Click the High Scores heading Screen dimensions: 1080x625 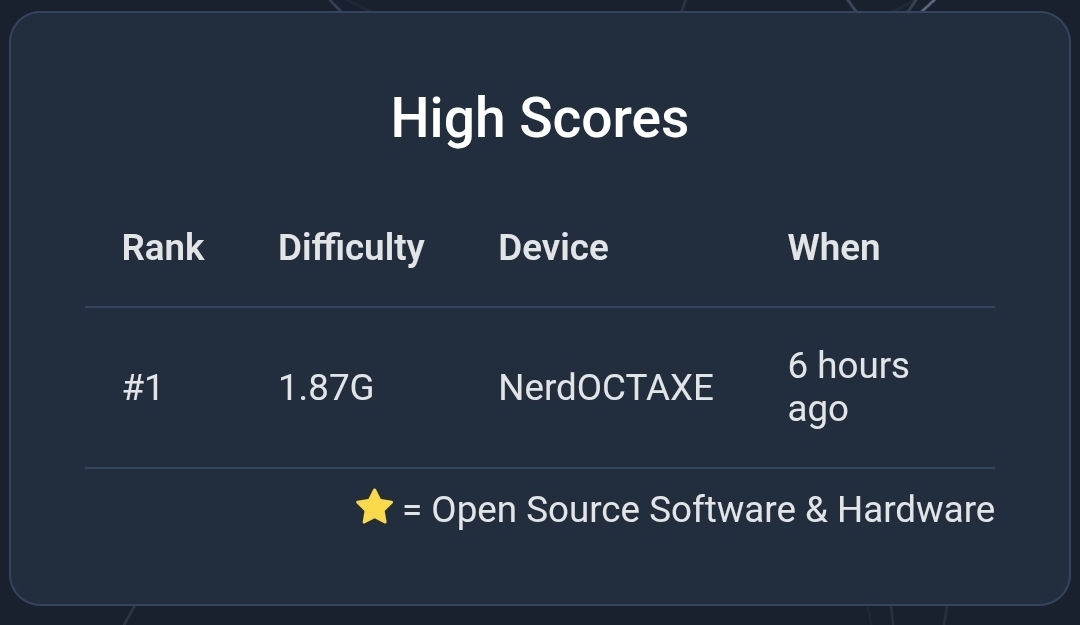[x=539, y=118]
